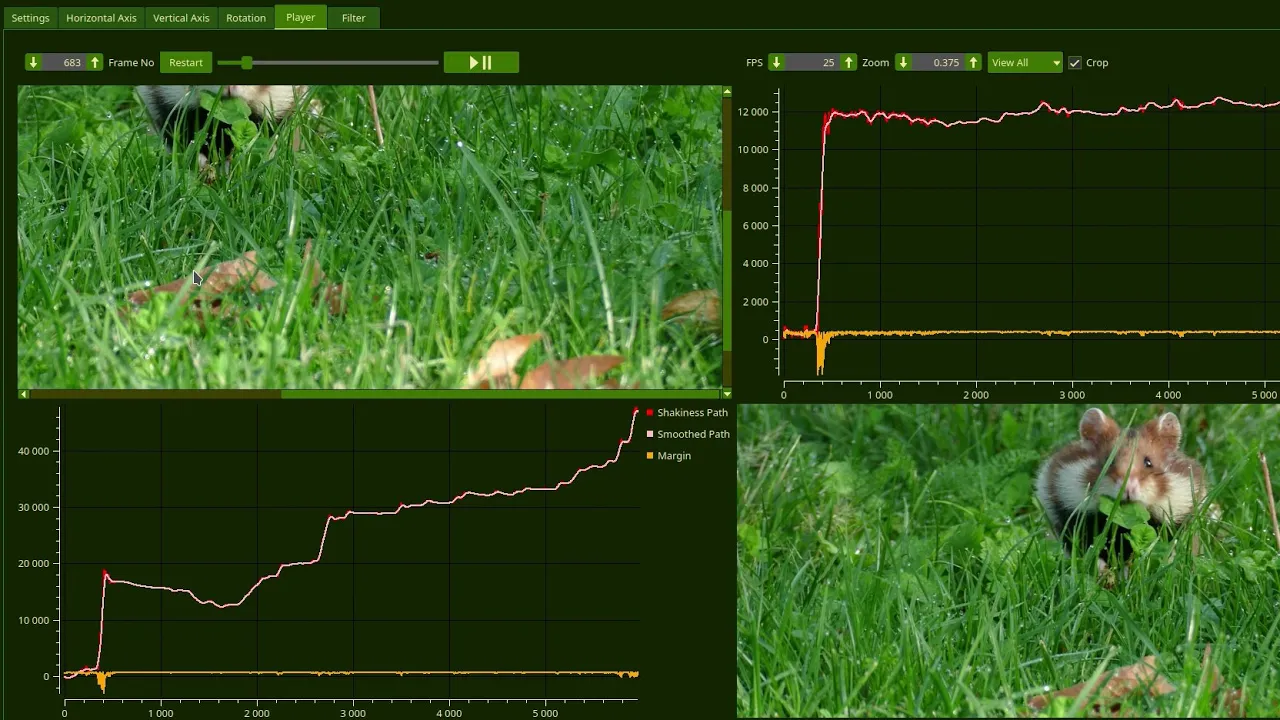Click the frame position slider
Screen dimensions: 1280x720
coord(328,63)
